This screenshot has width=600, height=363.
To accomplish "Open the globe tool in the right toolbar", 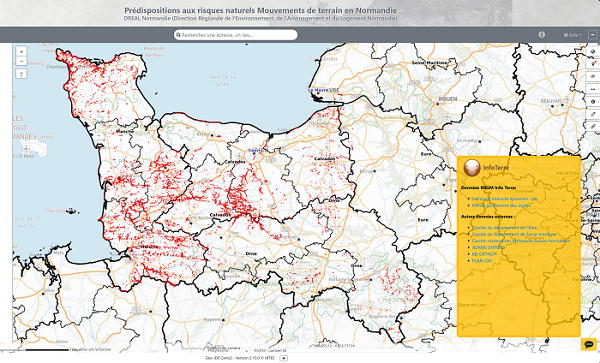I will (x=593, y=51).
